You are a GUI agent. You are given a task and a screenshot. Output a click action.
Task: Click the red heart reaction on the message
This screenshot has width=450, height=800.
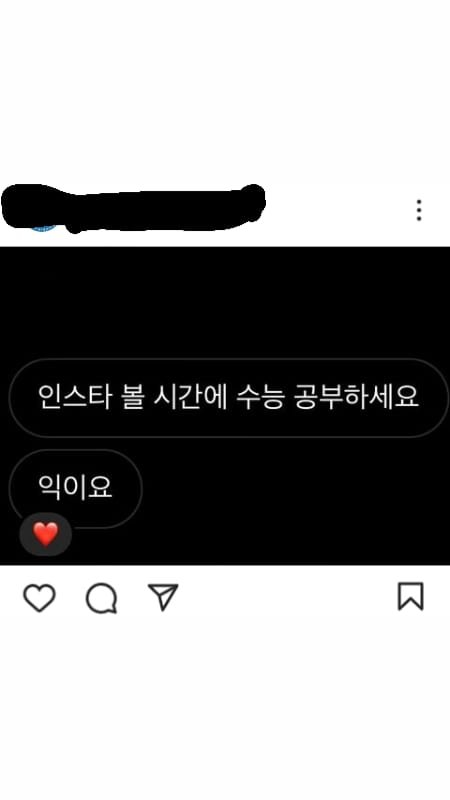[45, 534]
